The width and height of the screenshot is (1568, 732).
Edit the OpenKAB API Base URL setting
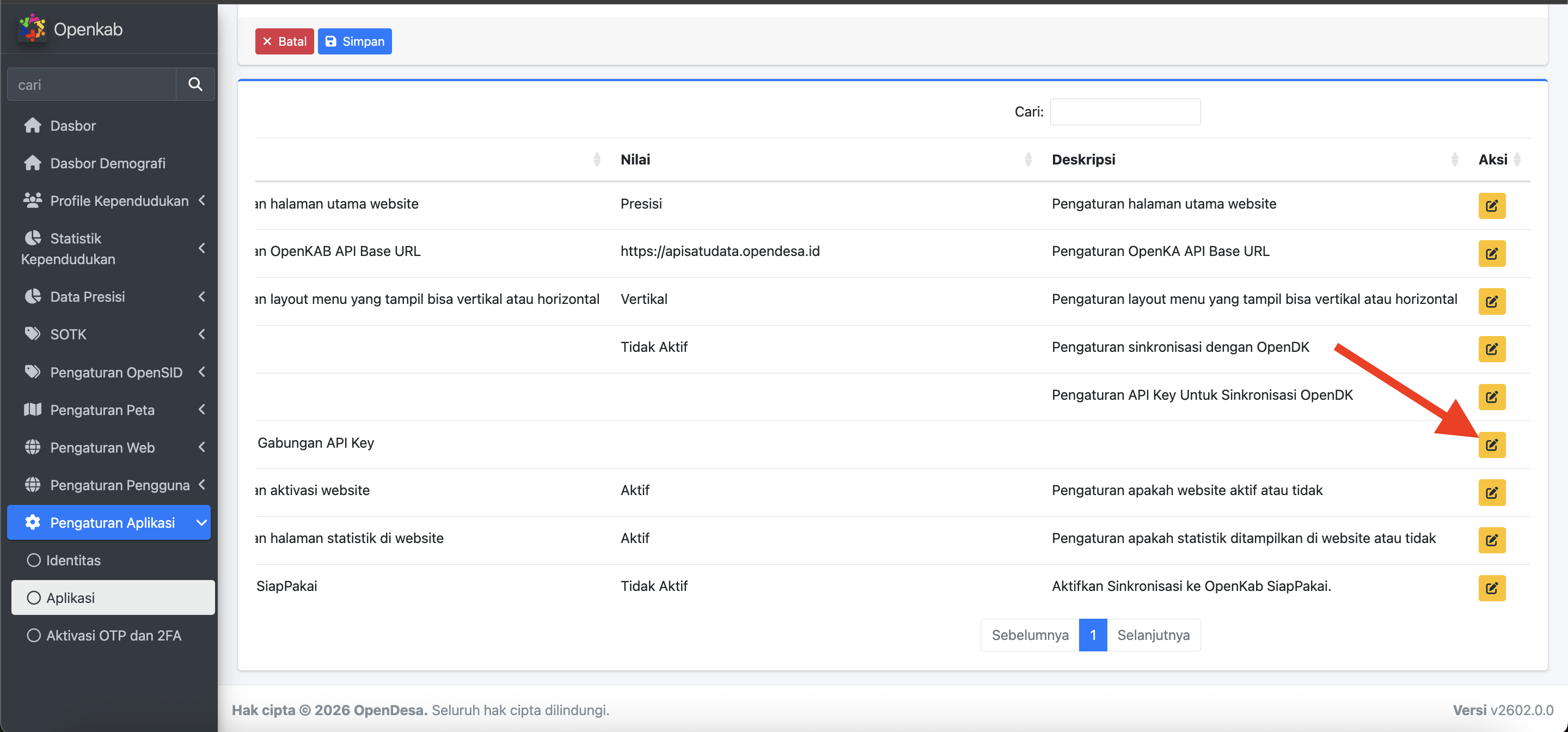point(1491,253)
